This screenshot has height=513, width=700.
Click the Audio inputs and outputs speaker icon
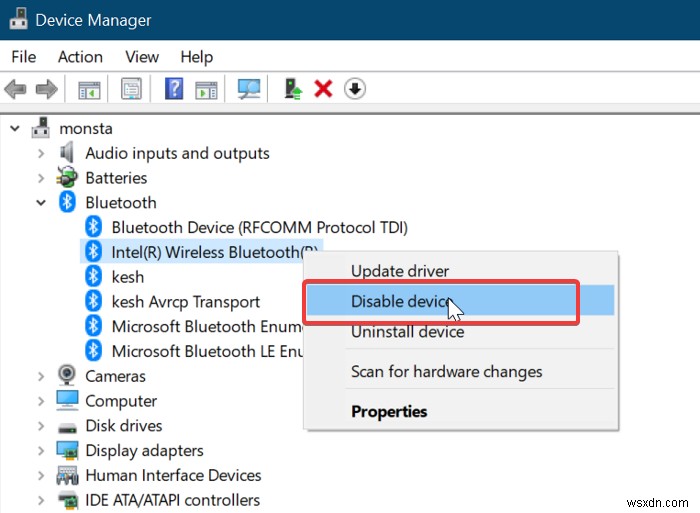click(67, 152)
